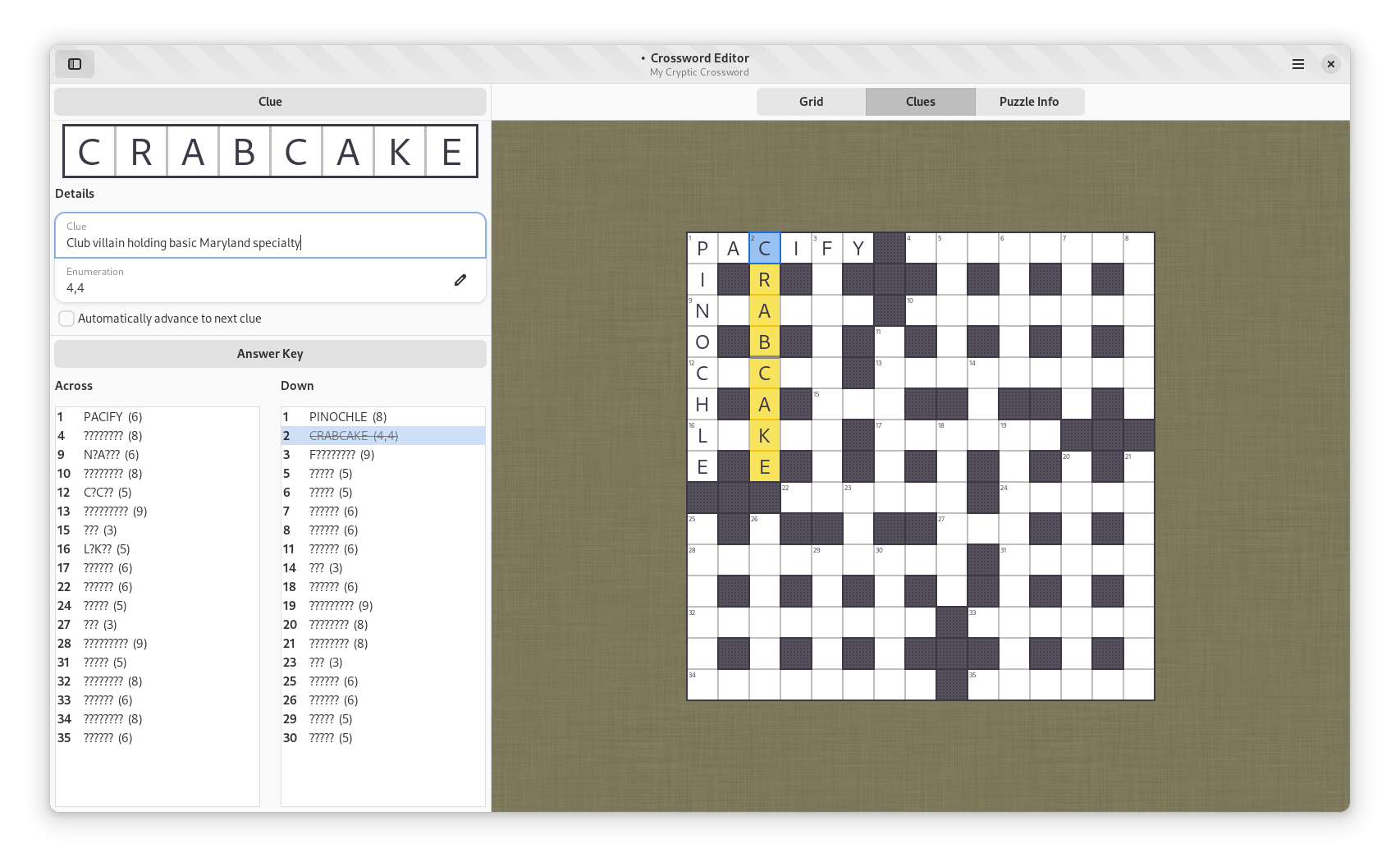The width and height of the screenshot is (1400, 867).
Task: Select the Clues tab
Action: click(920, 102)
